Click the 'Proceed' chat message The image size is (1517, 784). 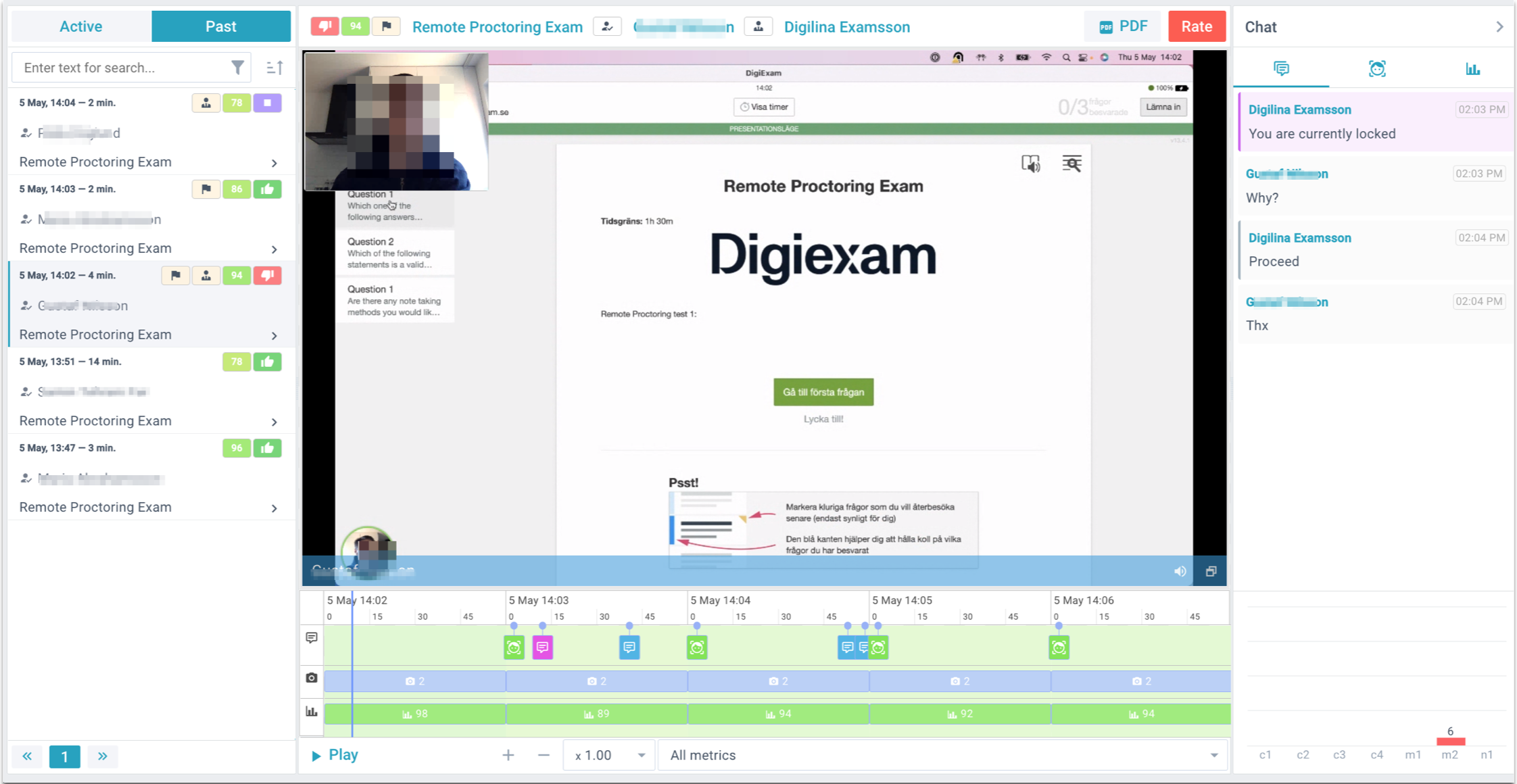(1376, 249)
